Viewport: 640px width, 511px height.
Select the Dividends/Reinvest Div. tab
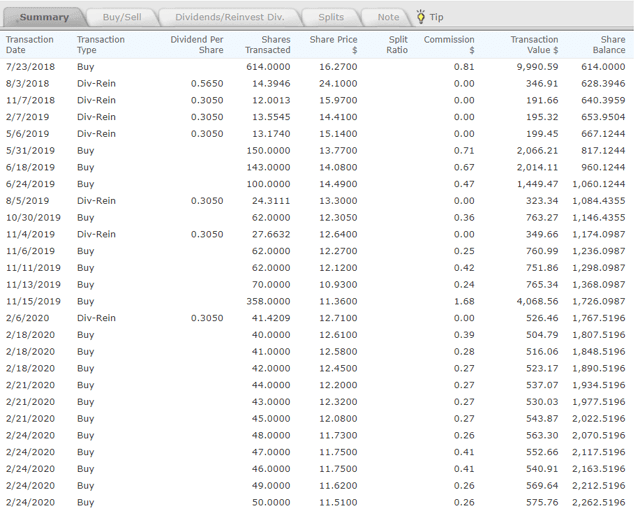[229, 17]
